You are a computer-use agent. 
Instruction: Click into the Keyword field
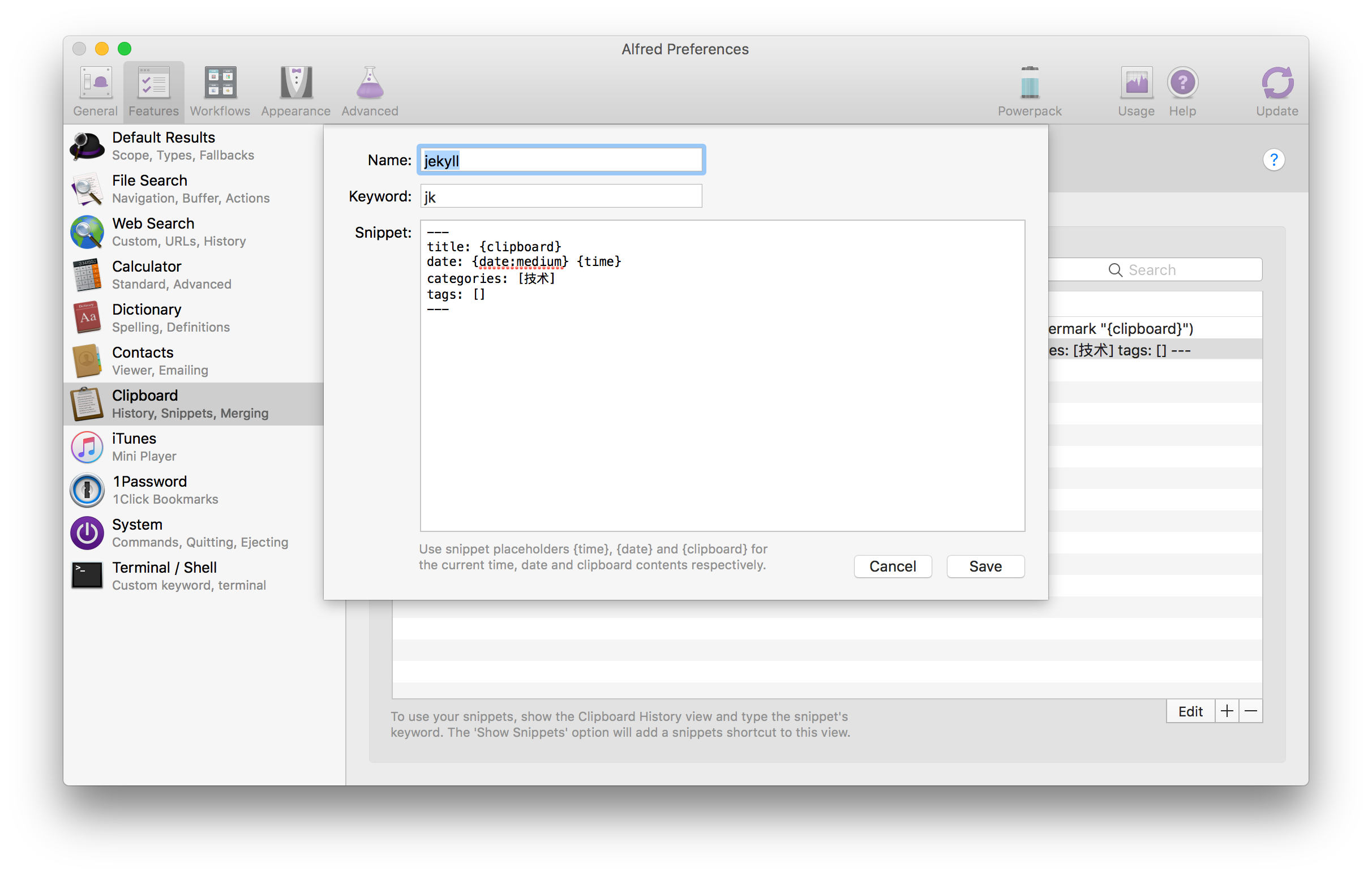(561, 196)
